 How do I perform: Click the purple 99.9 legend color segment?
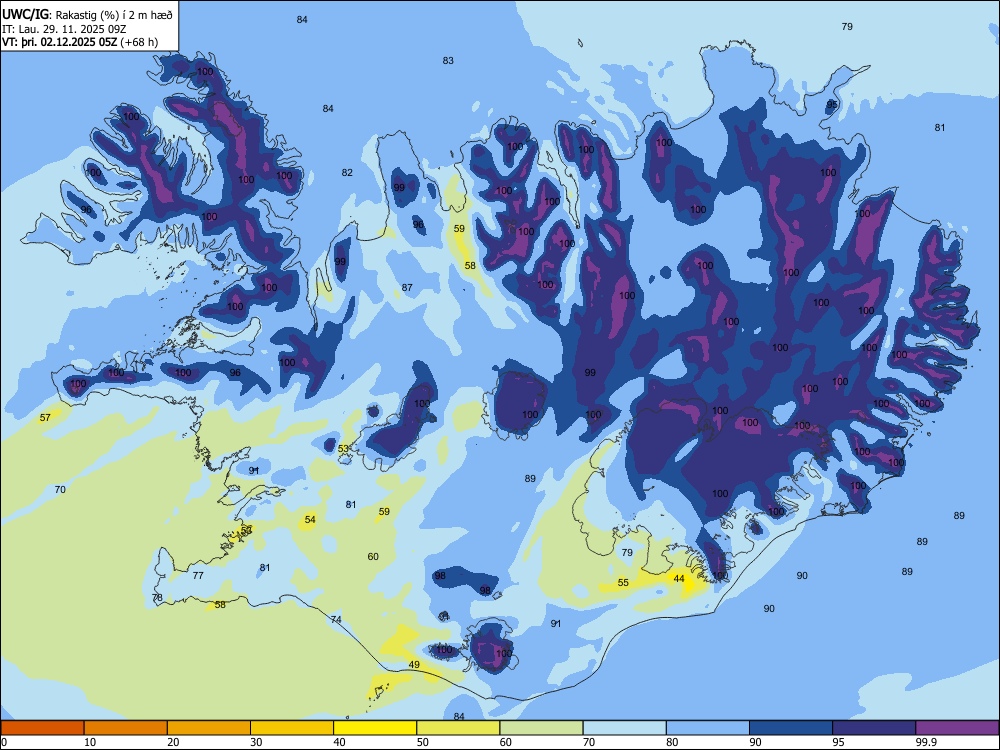(x=957, y=728)
